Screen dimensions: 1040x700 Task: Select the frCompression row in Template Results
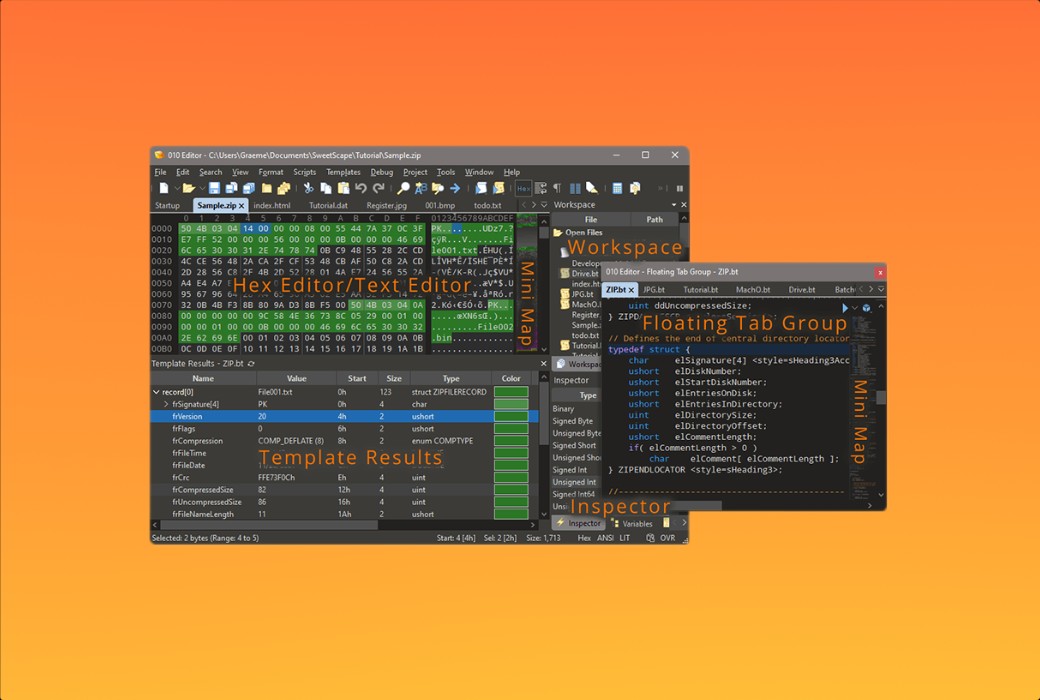[195, 441]
